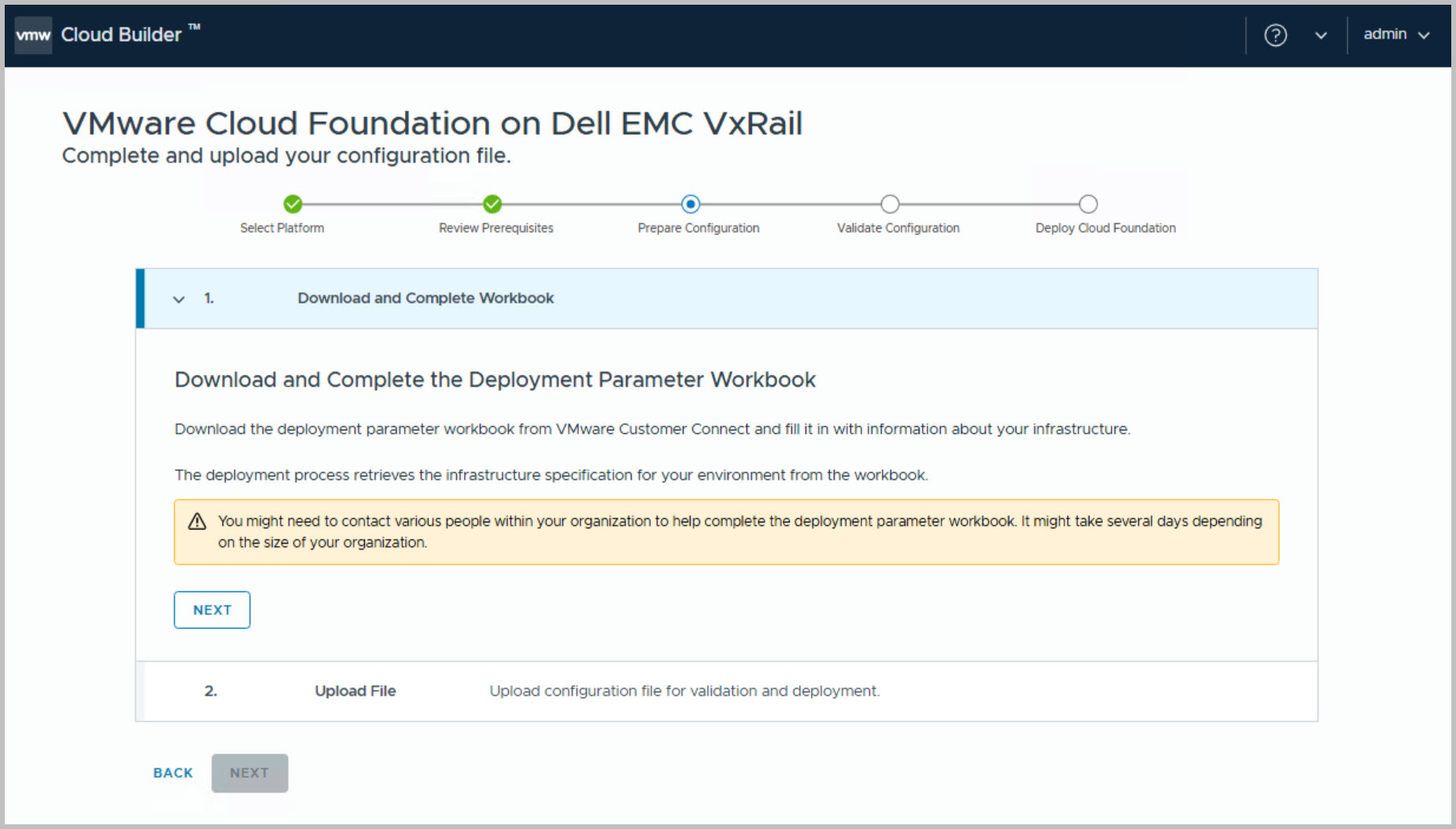Select the Deploy Cloud Foundation step circle
Image resolution: width=1456 pixels, height=829 pixels.
point(1088,204)
